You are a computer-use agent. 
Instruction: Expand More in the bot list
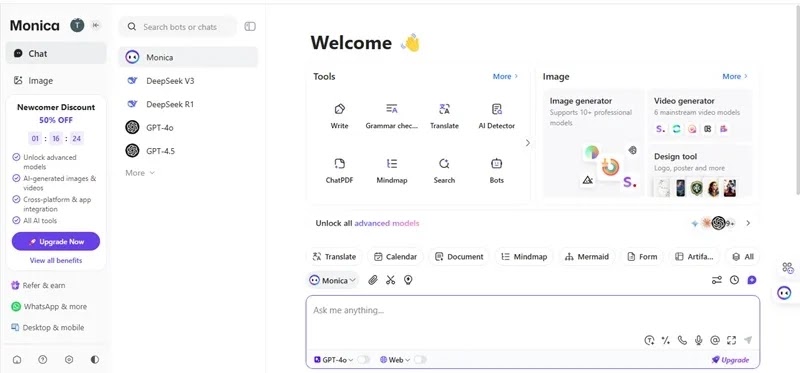[140, 173]
